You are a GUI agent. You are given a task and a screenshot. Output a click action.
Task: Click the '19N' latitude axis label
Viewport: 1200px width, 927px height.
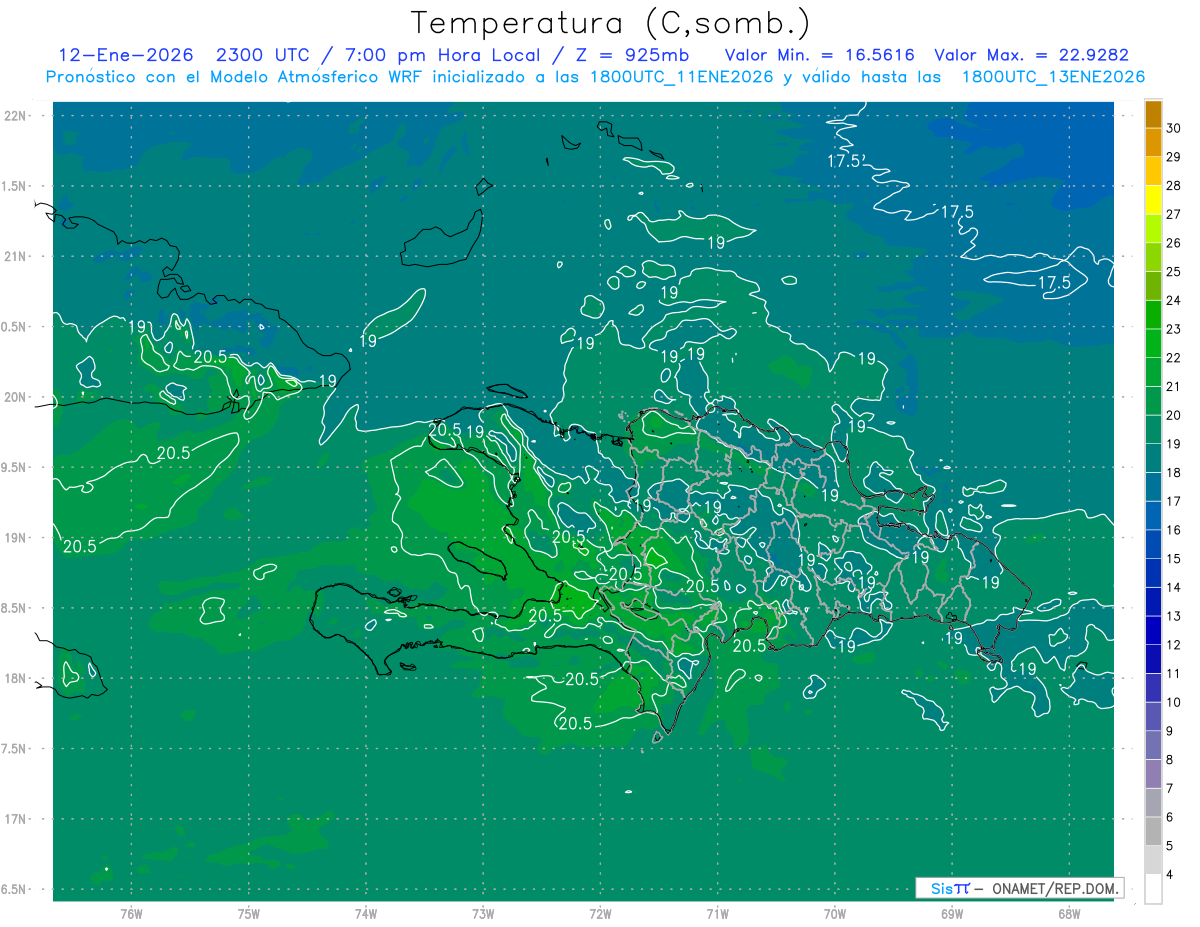tap(15, 538)
